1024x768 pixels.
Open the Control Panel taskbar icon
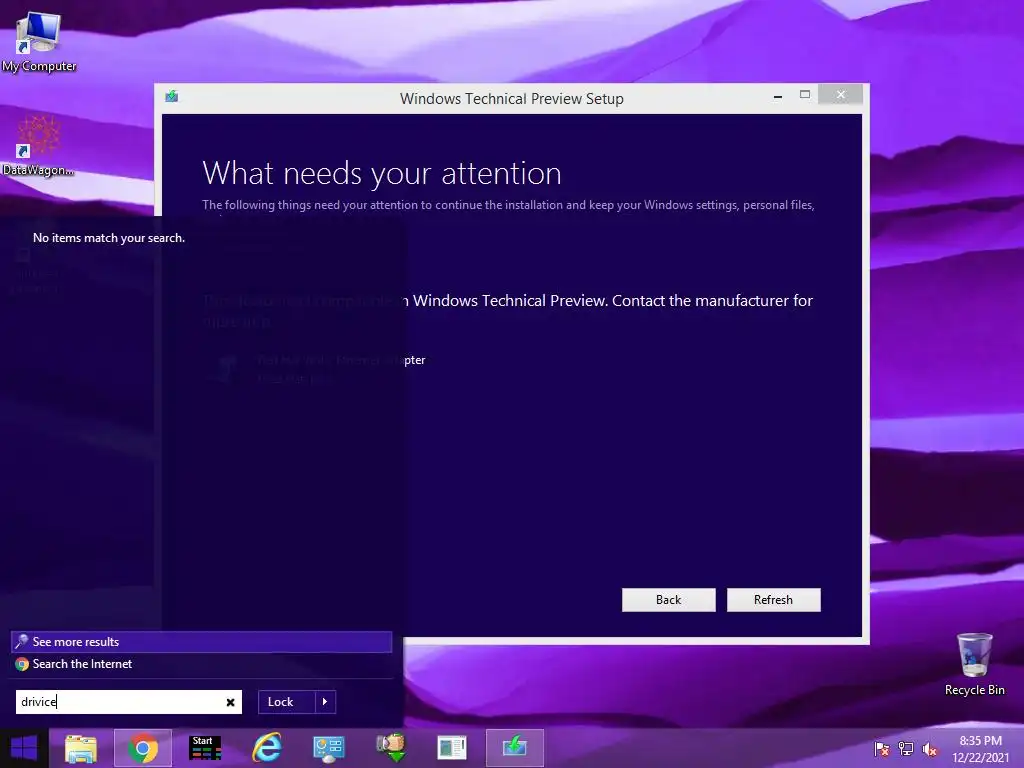tap(328, 748)
